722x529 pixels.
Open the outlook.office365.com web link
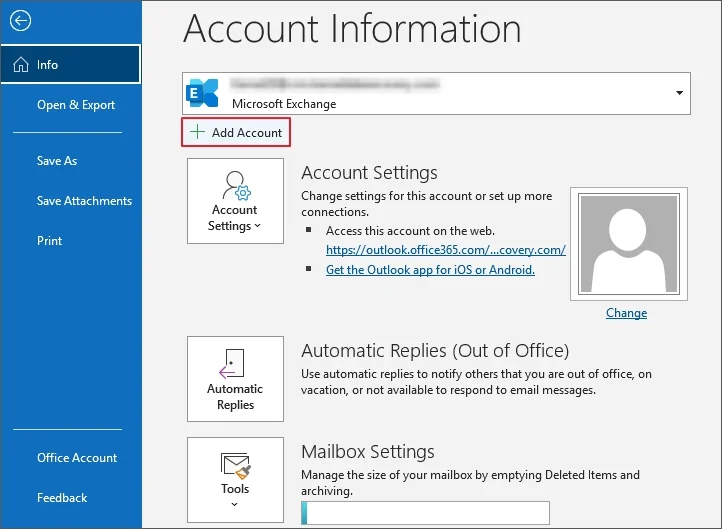click(446, 250)
